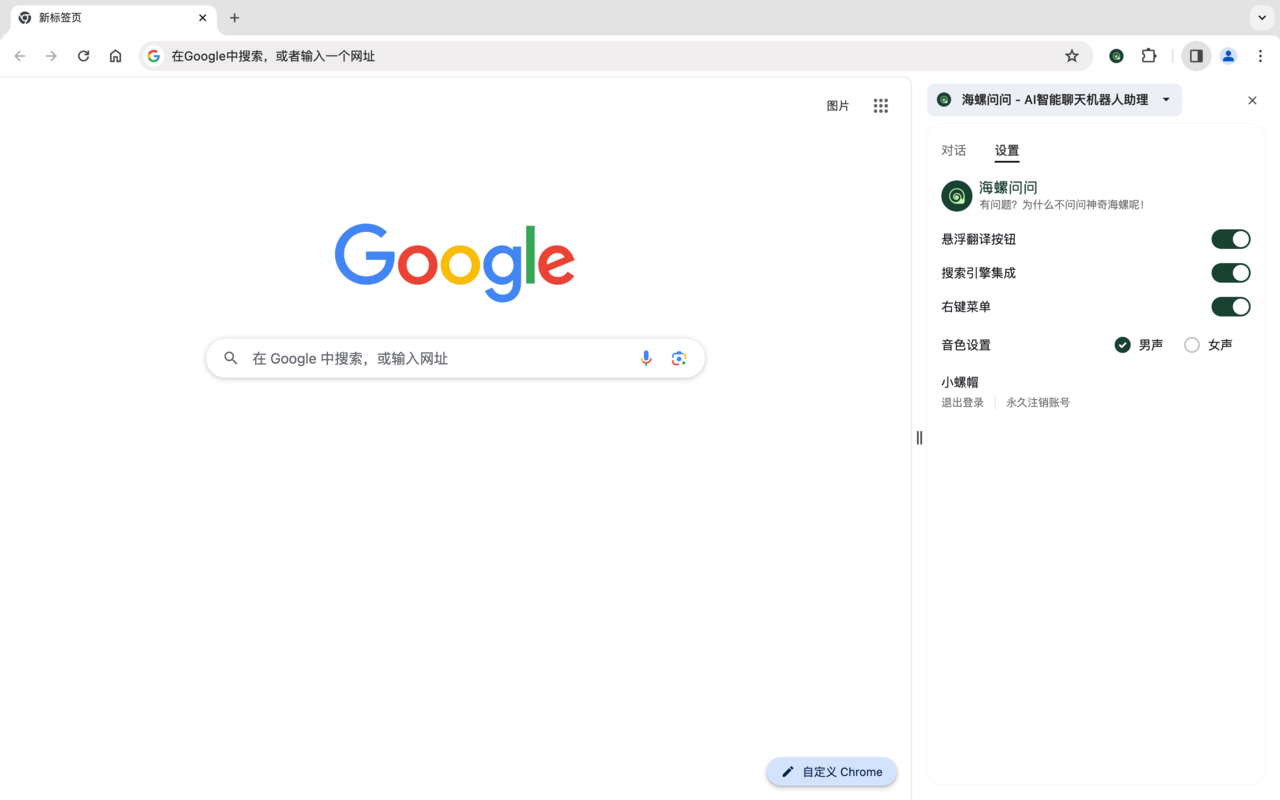1280x800 pixels.
Task: Search by image with Google Lens icon
Action: [679, 358]
